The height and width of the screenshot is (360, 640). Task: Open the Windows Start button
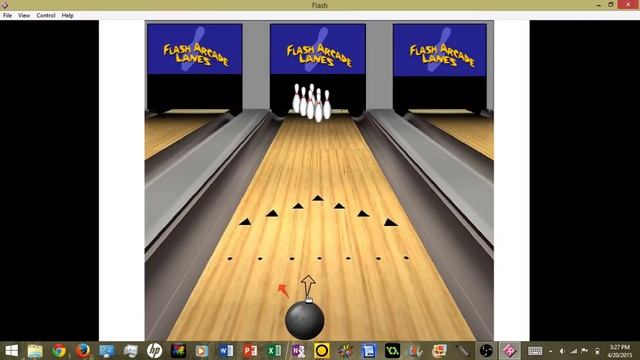tap(11, 351)
